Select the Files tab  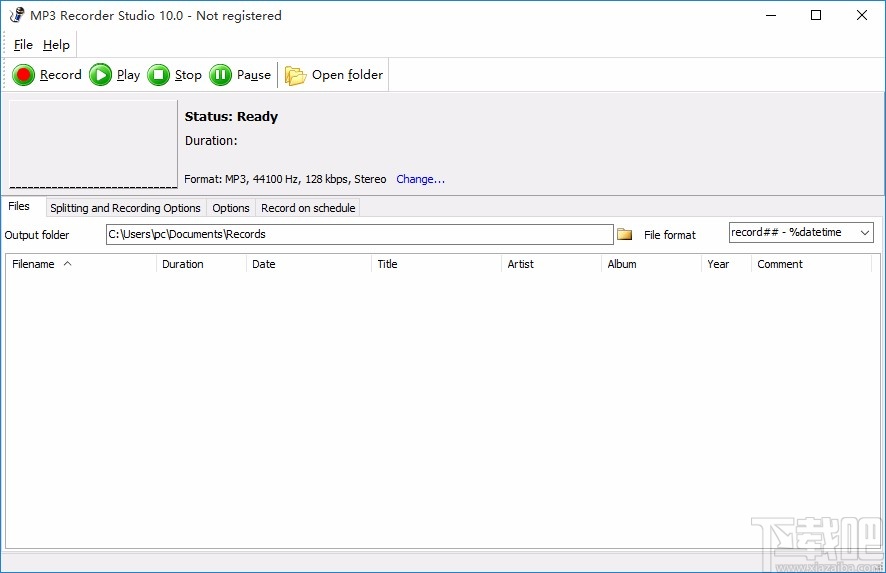pos(20,207)
